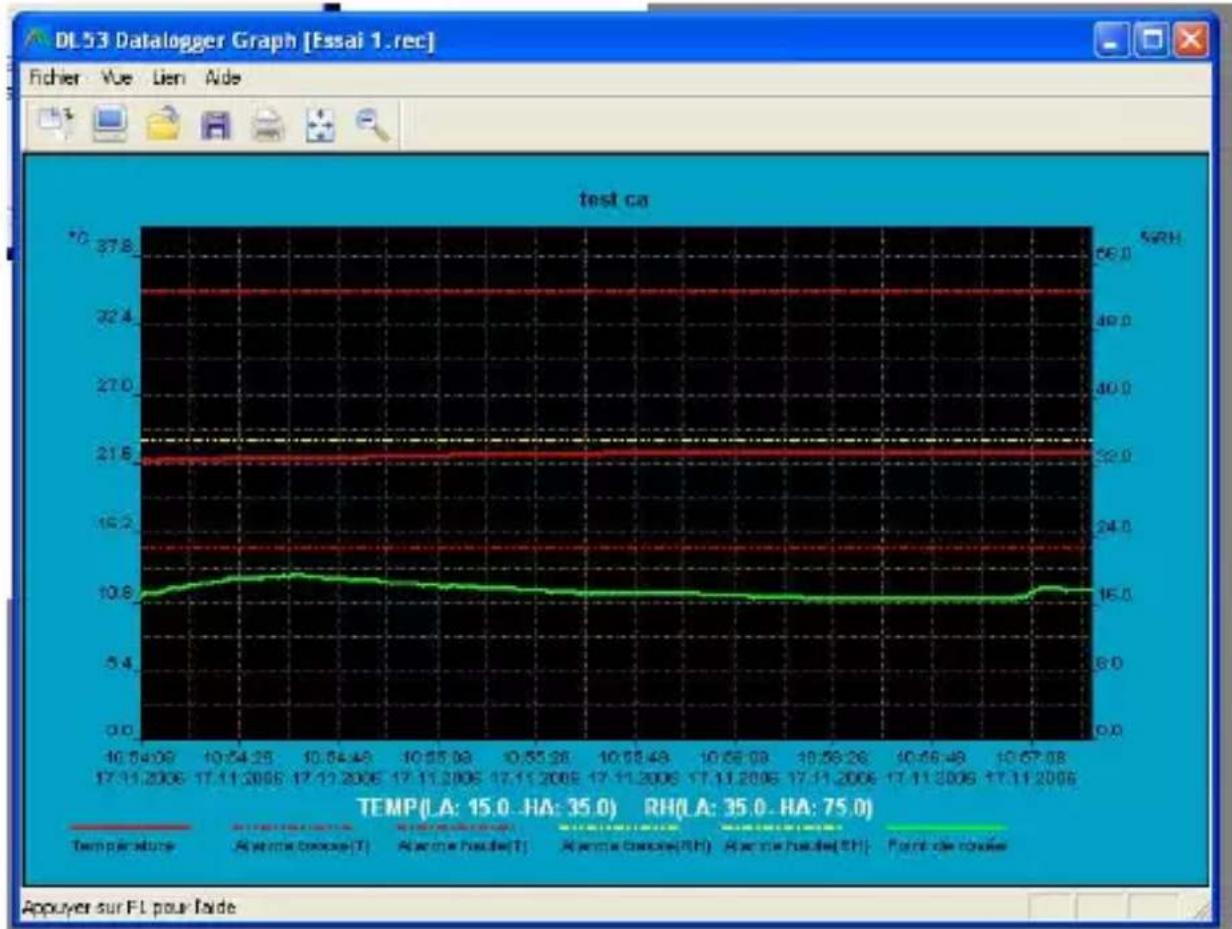Save the recording with the floppy icon
This screenshot has width=1232, height=929.
pyautogui.click(x=215, y=124)
